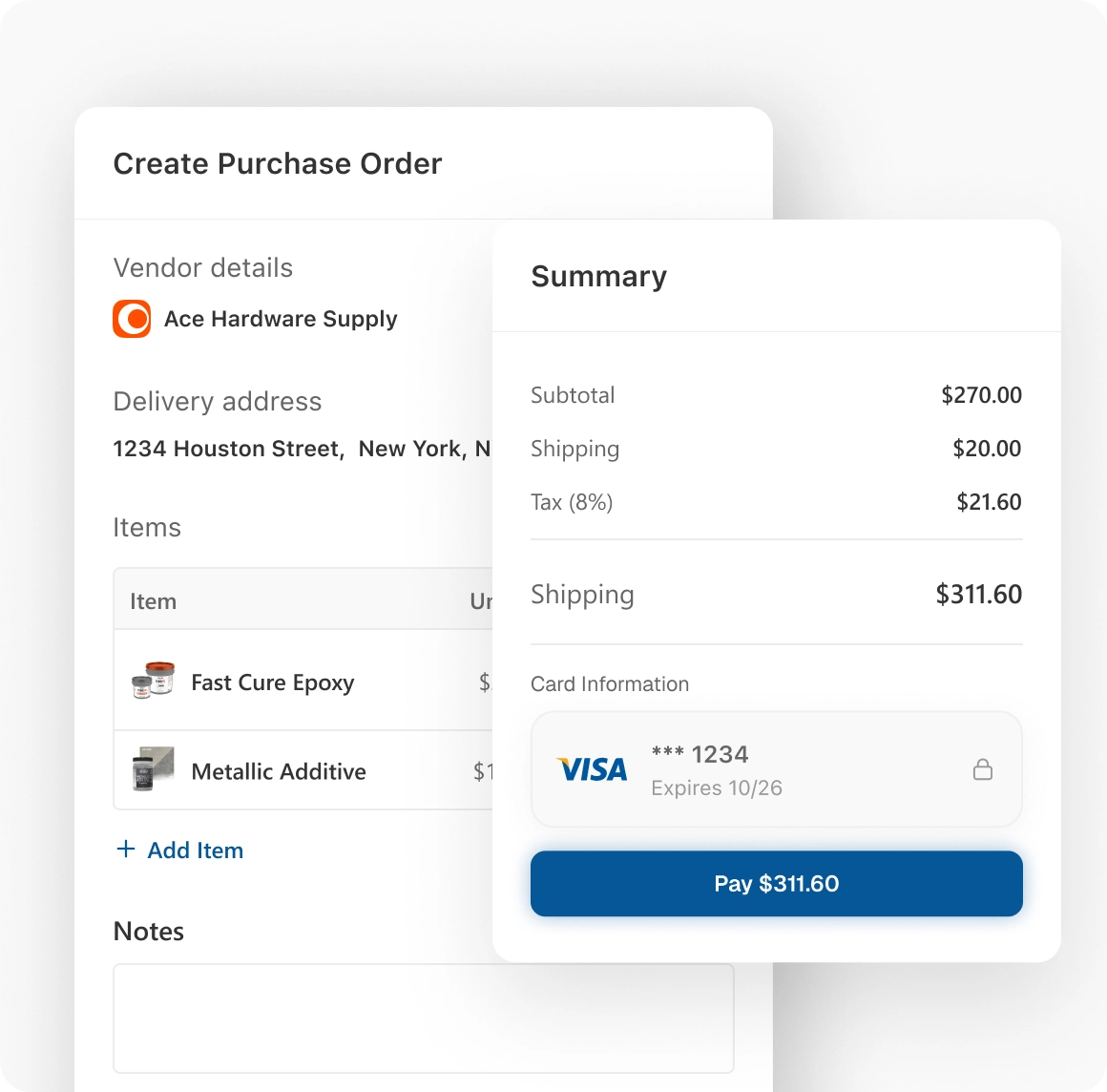This screenshot has height=1092, width=1107.
Task: Select the saved card ending in 1234
Action: [x=775, y=769]
